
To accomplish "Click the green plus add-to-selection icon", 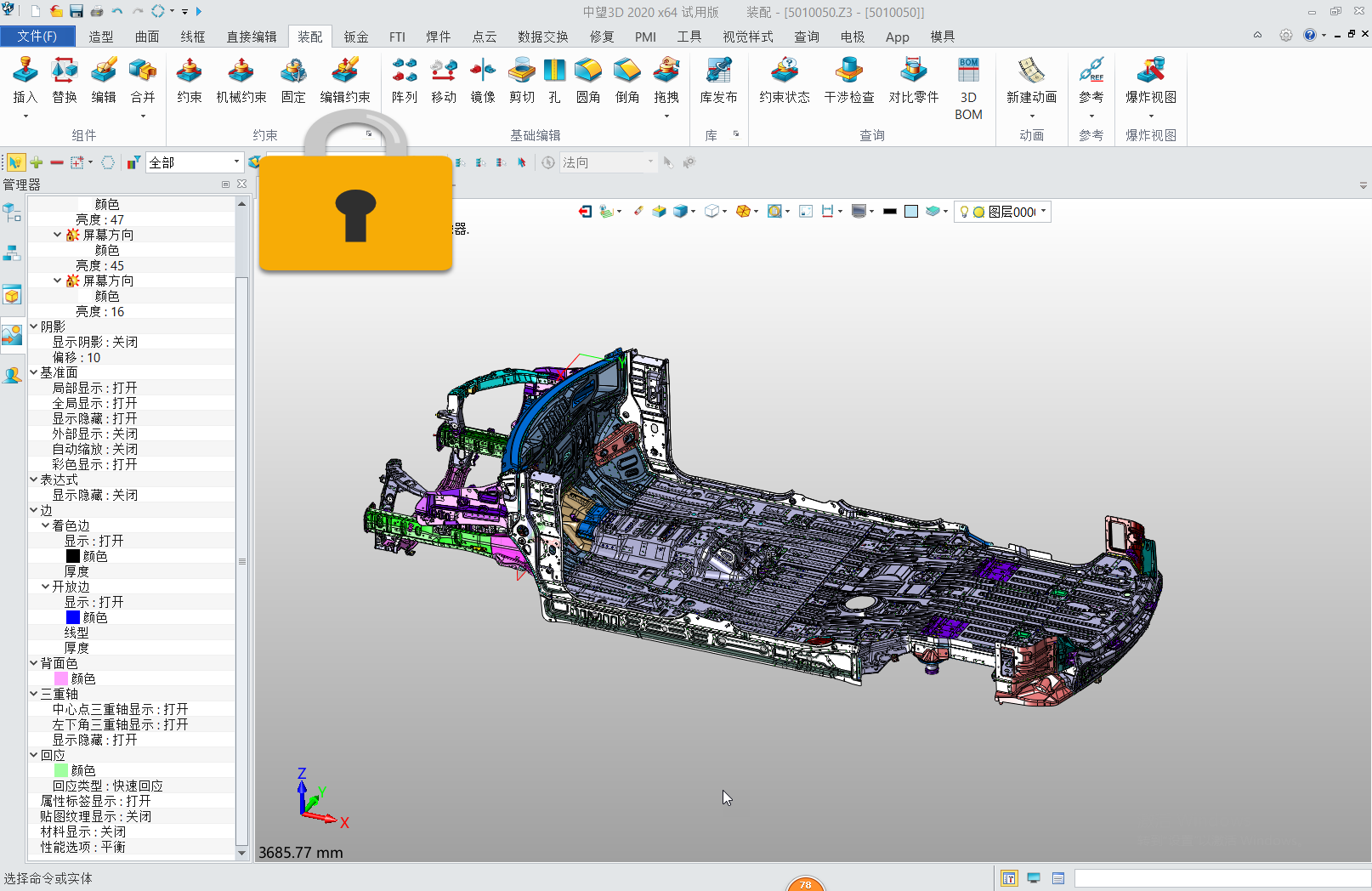I will pyautogui.click(x=37, y=162).
